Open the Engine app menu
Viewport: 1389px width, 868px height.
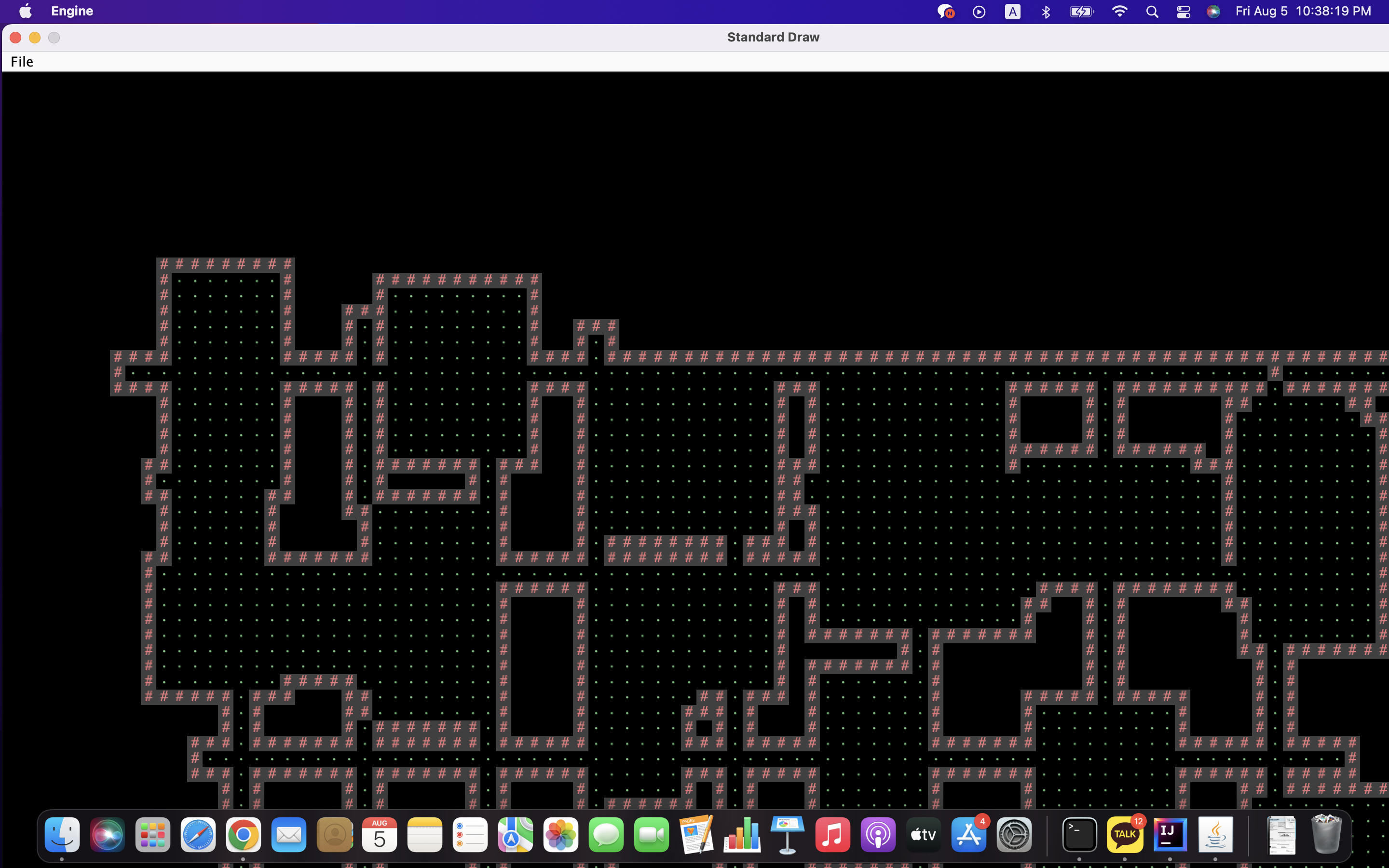[x=72, y=12]
